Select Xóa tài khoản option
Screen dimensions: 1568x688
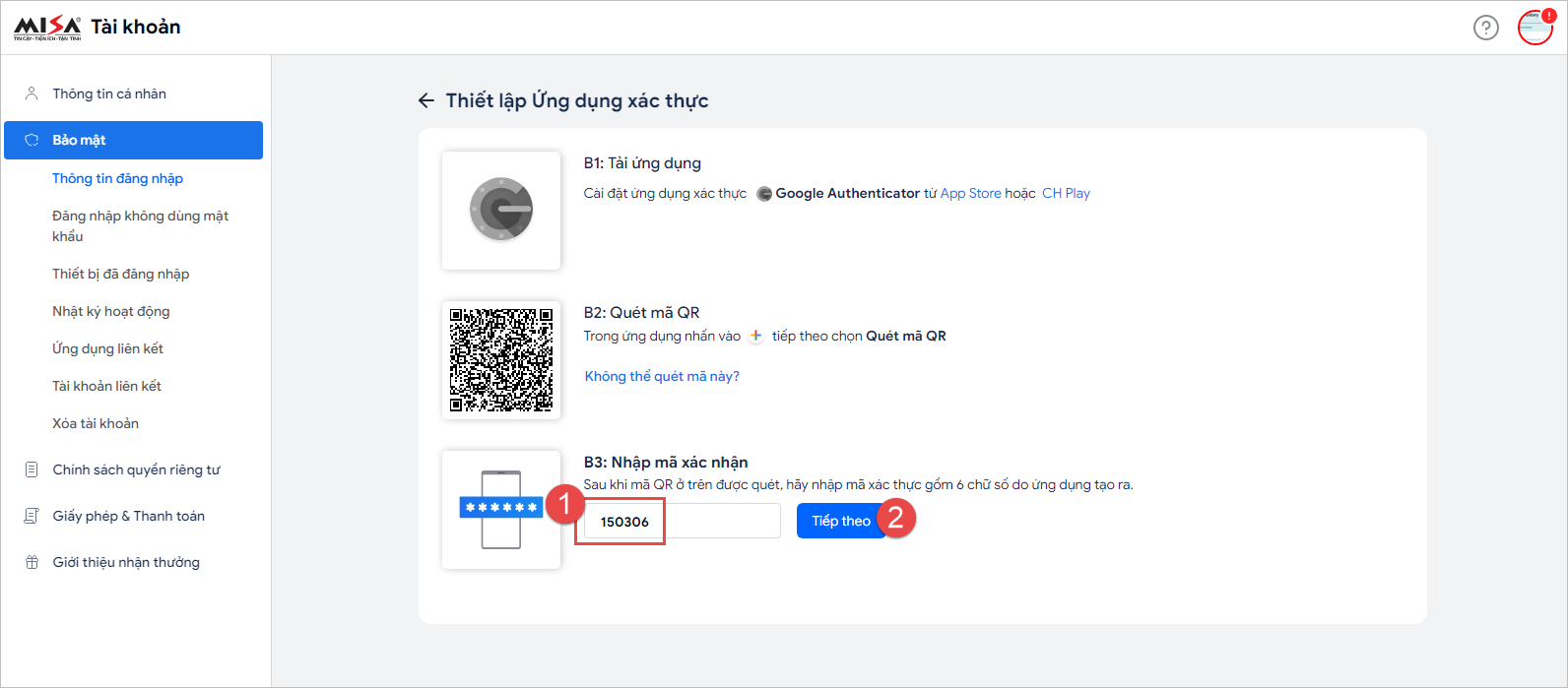pyautogui.click(x=96, y=423)
